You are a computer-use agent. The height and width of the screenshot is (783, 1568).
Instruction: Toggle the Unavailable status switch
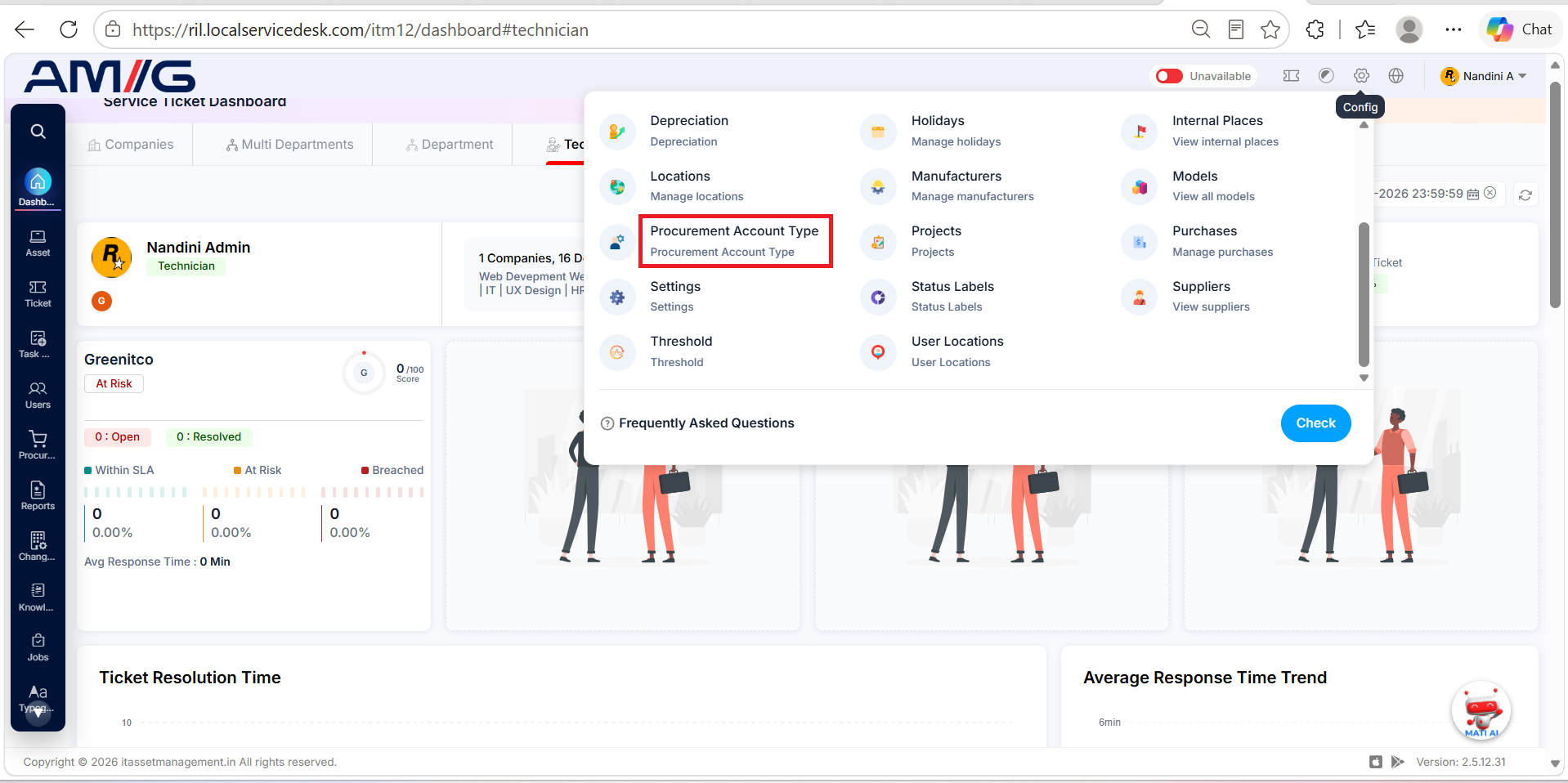1169,76
